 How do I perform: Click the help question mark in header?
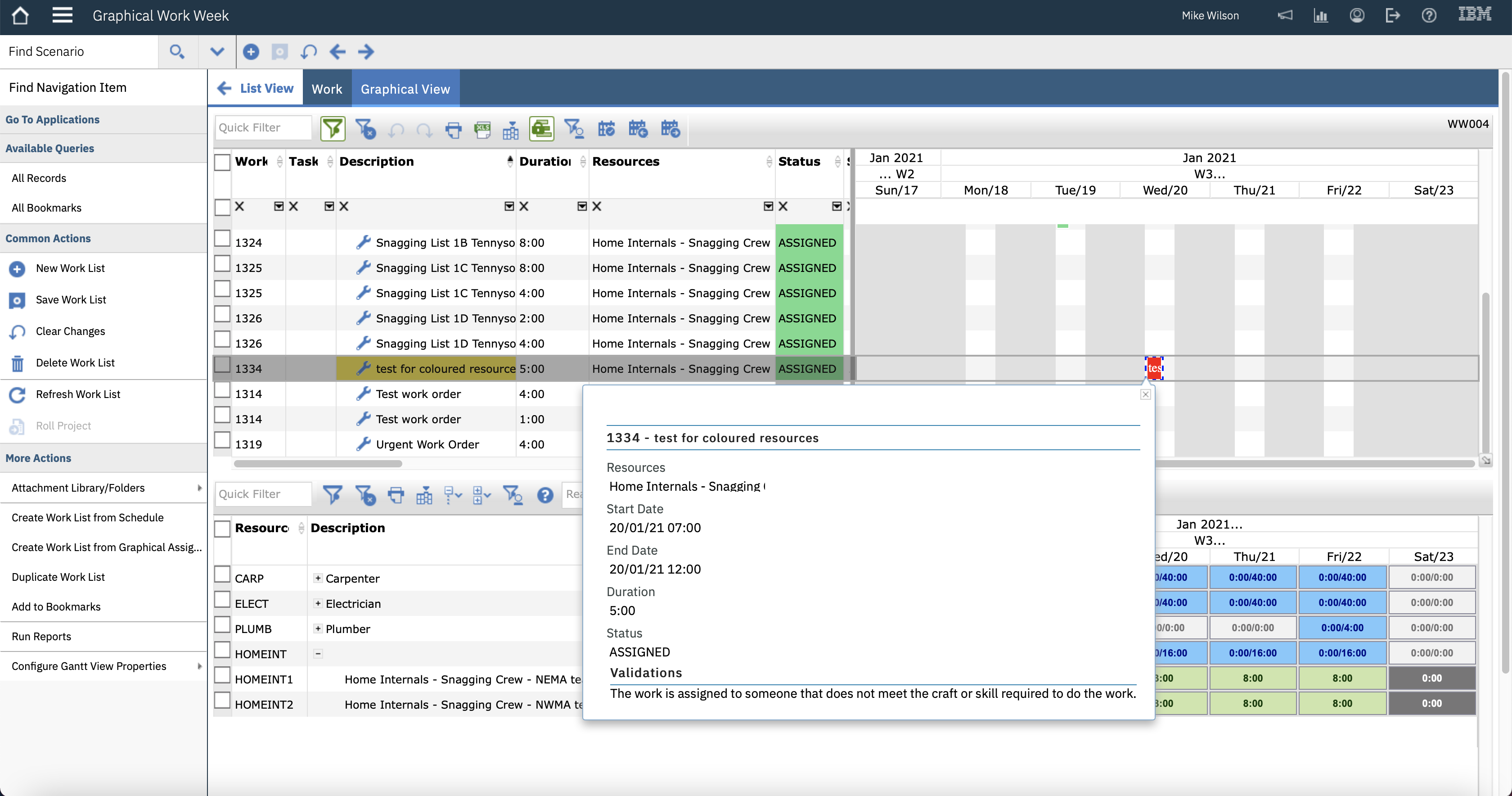pyautogui.click(x=1429, y=16)
